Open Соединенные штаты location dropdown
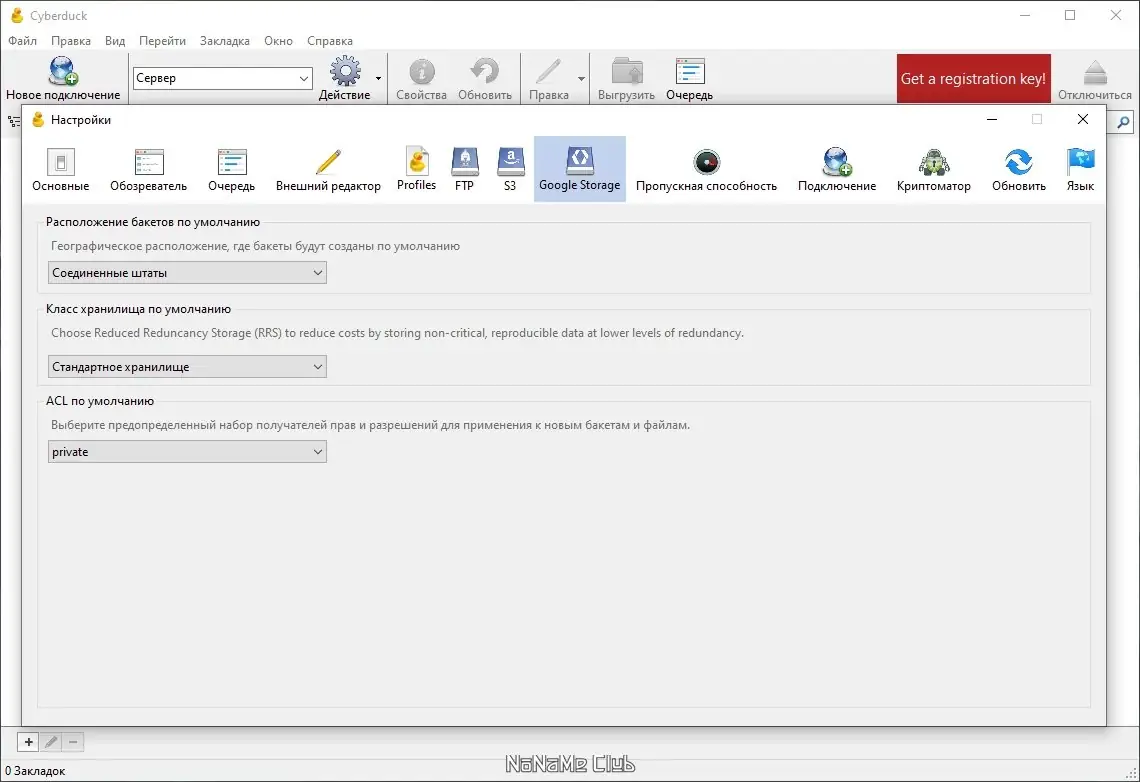 pyautogui.click(x=188, y=273)
